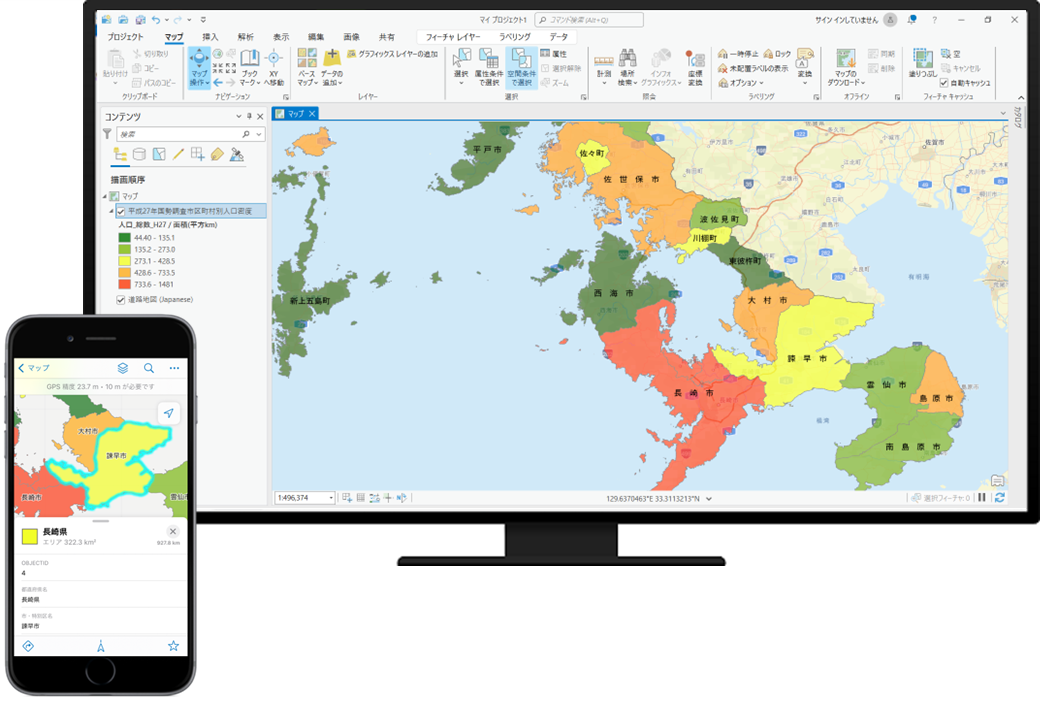Toggle visibility of 平成27年国勢調査 layer
The image size is (1040, 701).
(x=121, y=211)
